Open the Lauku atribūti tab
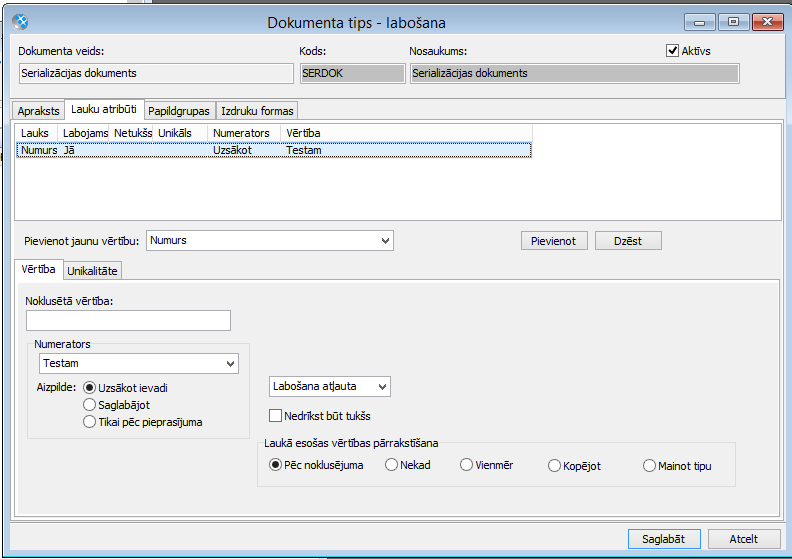Image resolution: width=792 pixels, height=559 pixels. pyautogui.click(x=104, y=109)
